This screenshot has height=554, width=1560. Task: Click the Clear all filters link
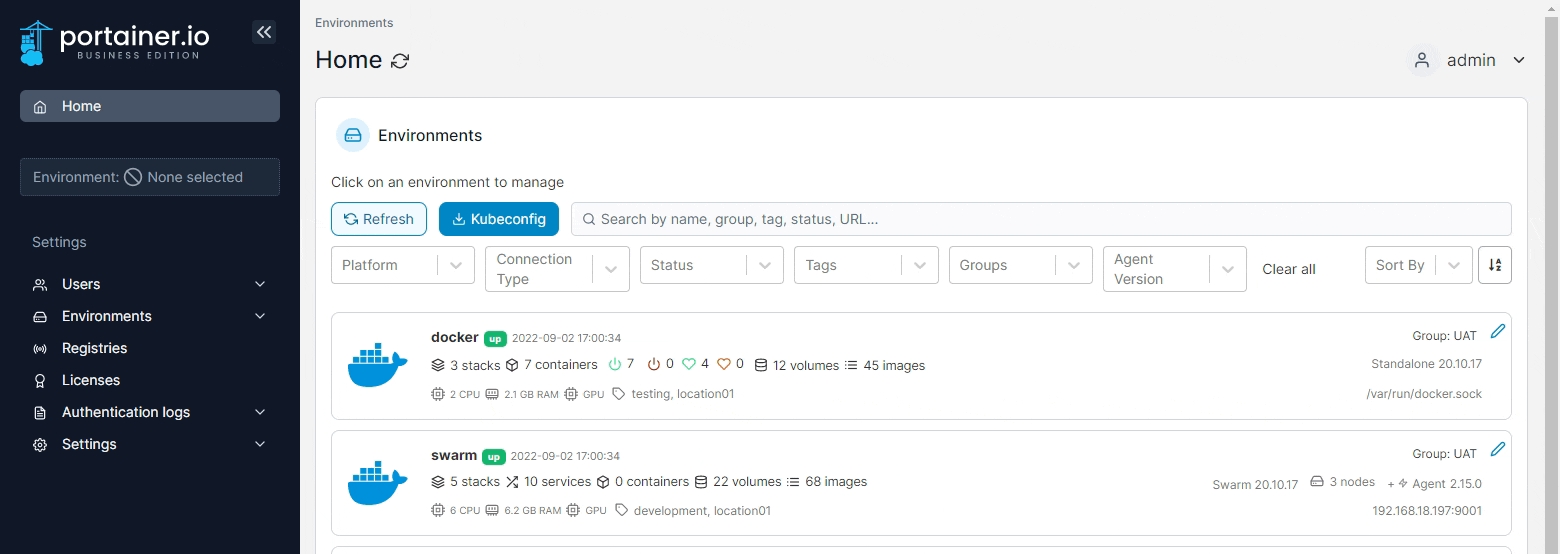[1288, 269]
